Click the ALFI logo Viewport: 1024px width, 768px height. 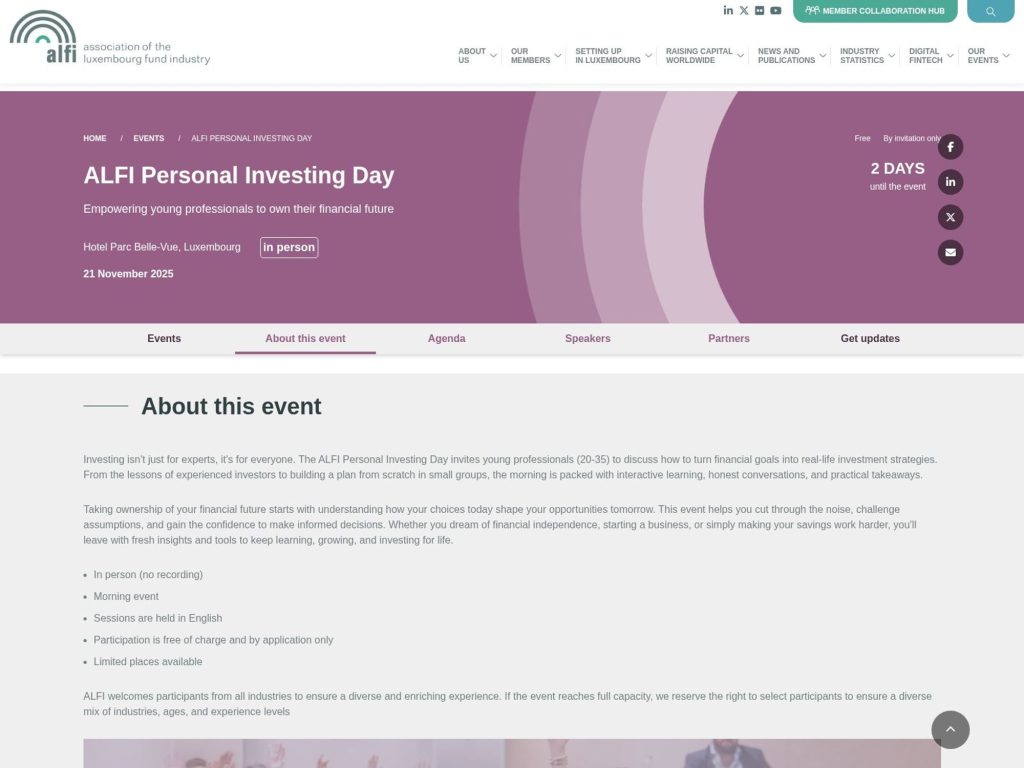click(x=109, y=38)
